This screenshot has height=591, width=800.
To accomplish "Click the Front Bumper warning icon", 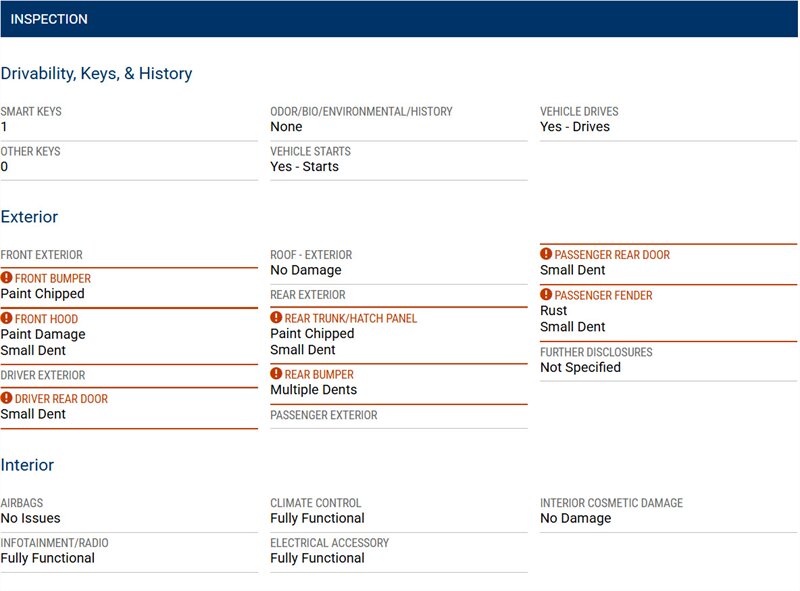I will click(x=6, y=278).
